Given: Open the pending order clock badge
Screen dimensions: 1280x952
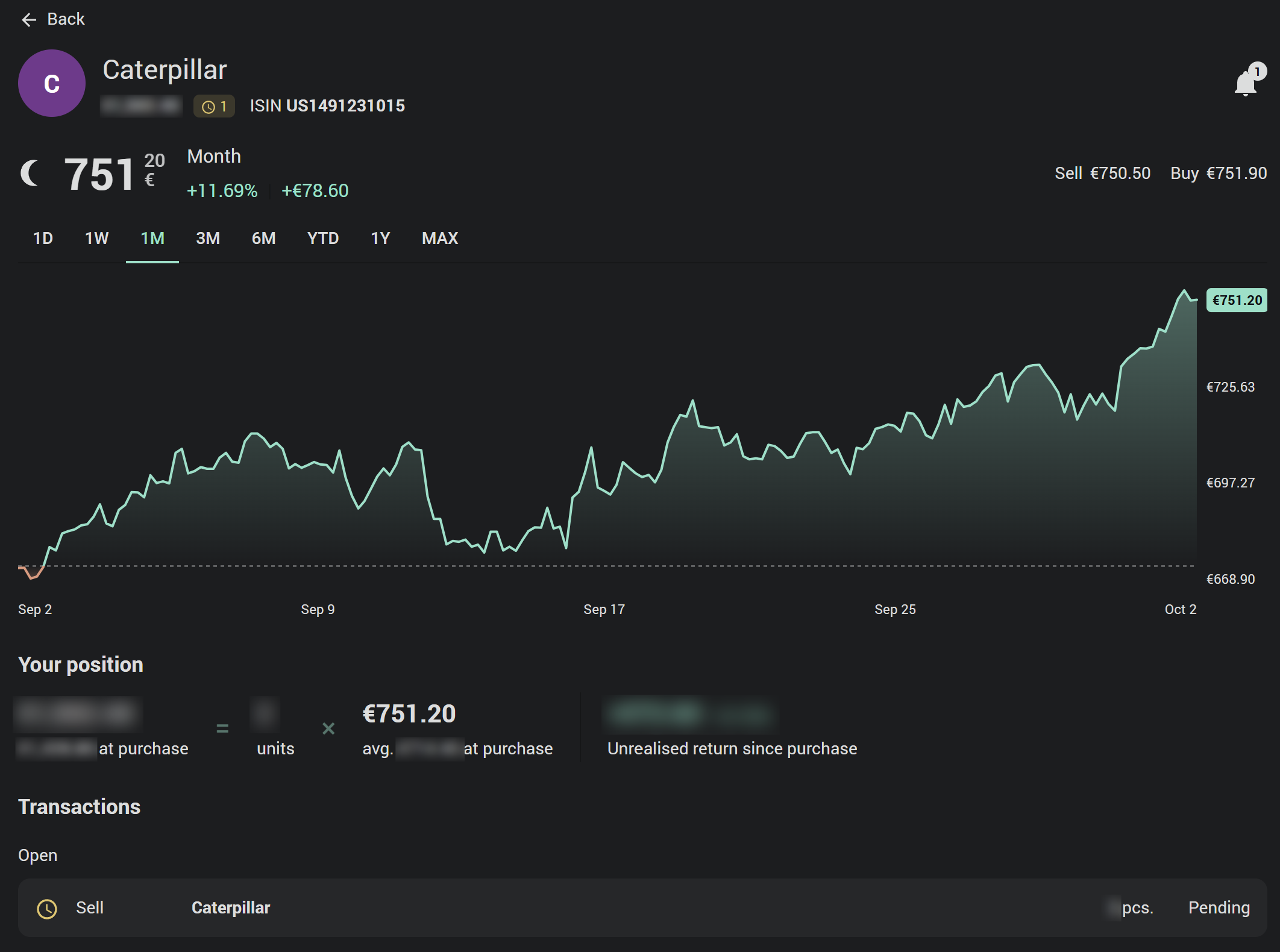Looking at the screenshot, I should coord(214,107).
